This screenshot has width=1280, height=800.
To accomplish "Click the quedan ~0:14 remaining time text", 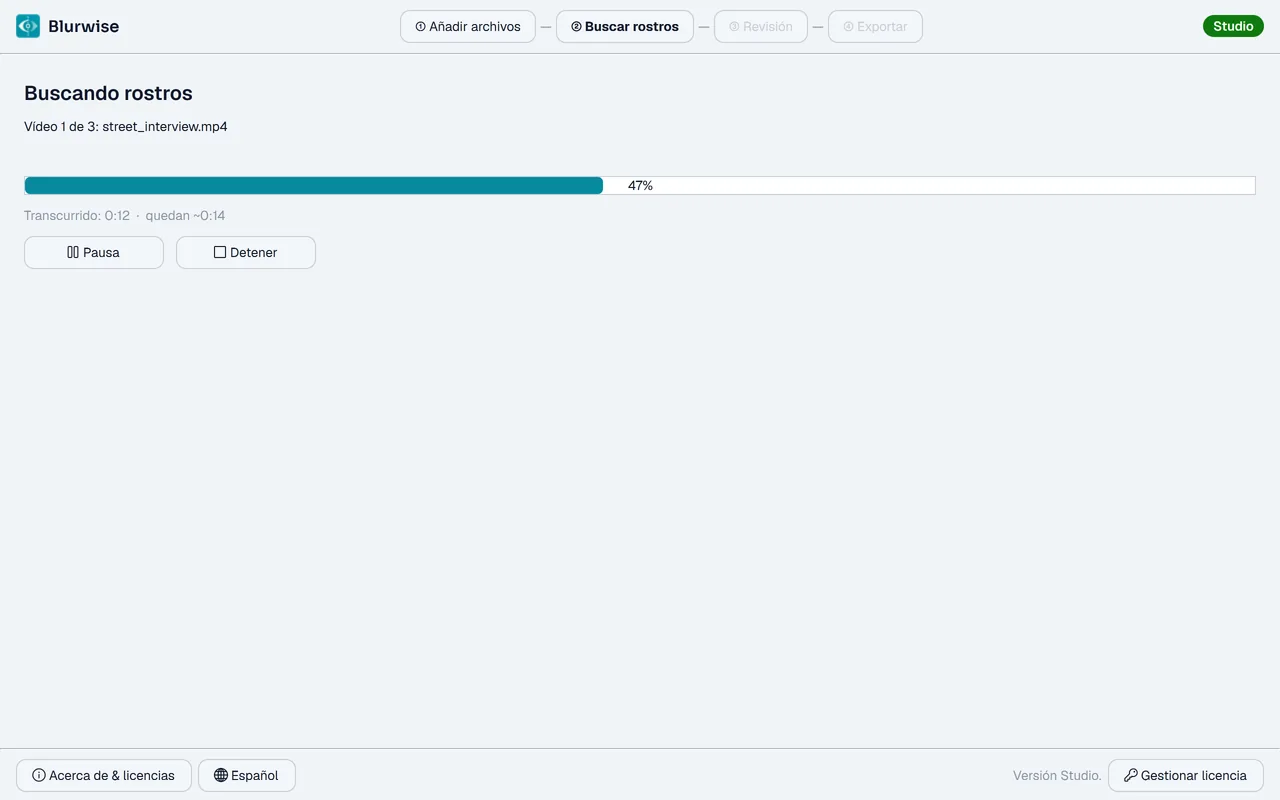I will 185,215.
